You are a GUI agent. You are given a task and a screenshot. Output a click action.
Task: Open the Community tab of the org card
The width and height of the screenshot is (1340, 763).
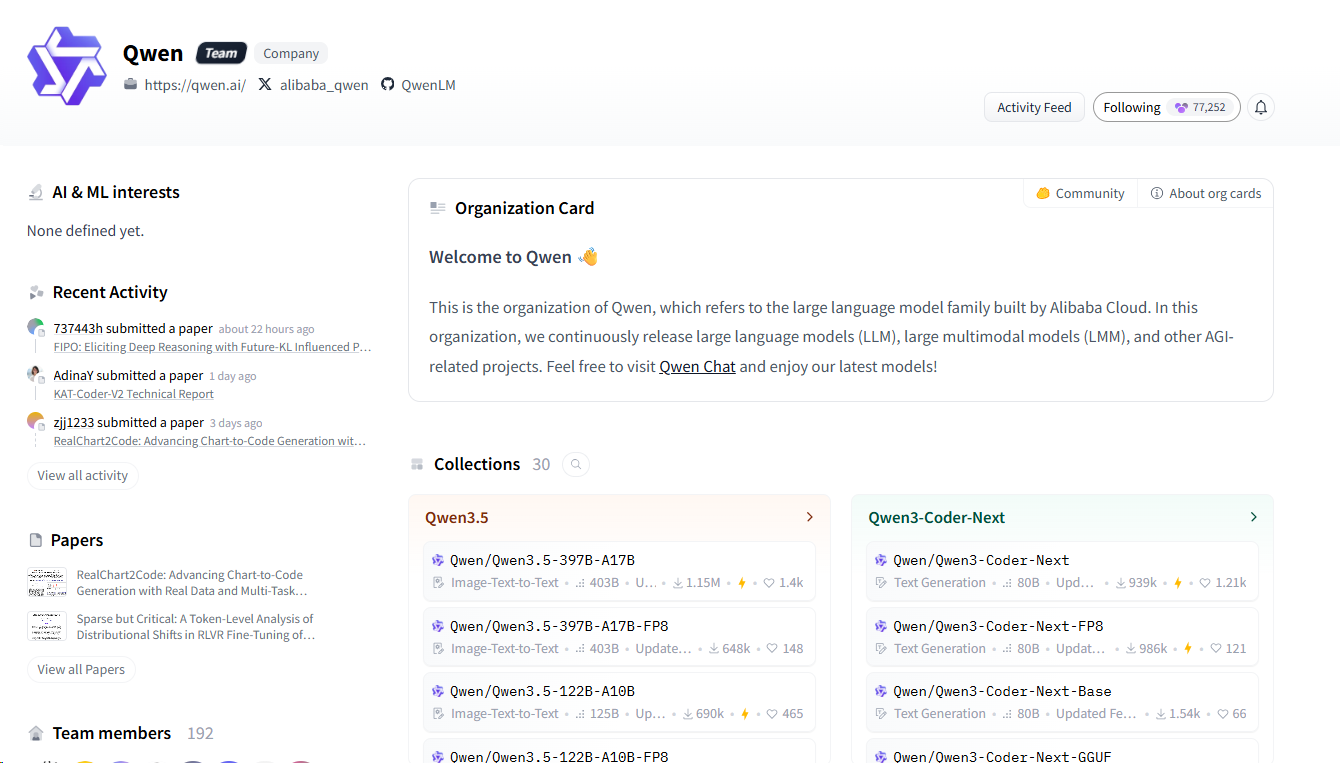click(1080, 194)
